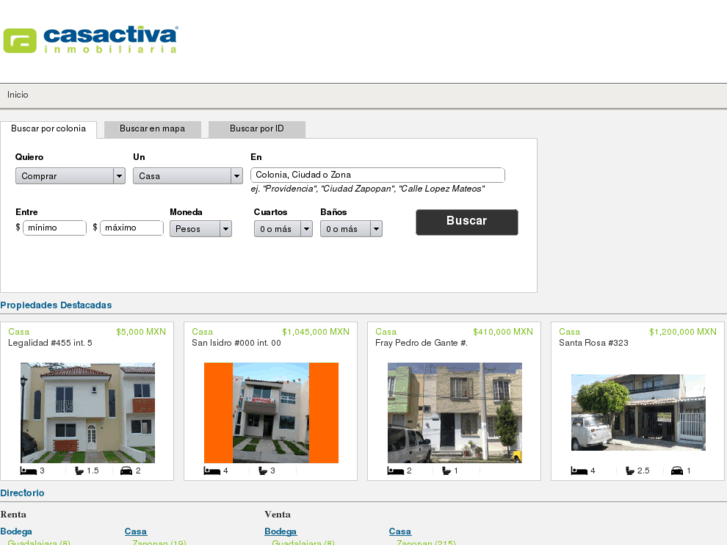Click the 'mínimo' price field

[55, 228]
